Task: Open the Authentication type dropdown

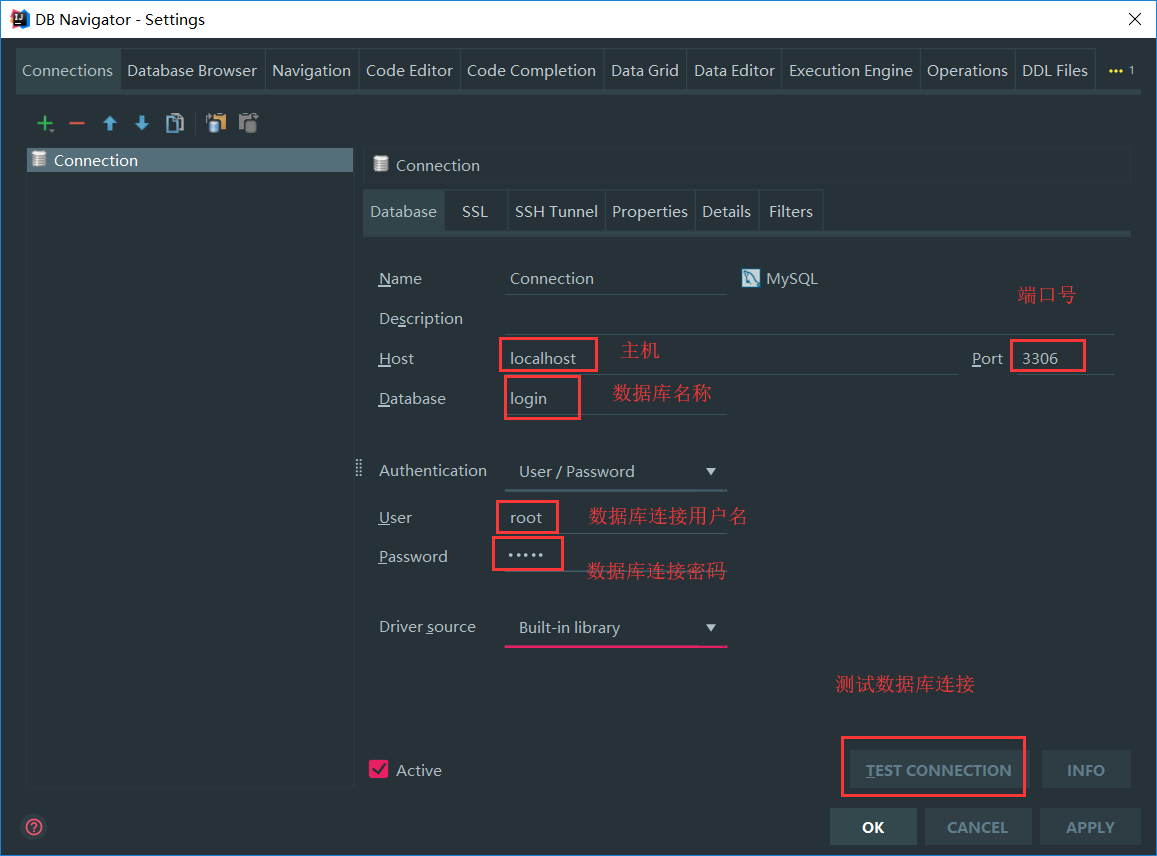Action: click(x=710, y=471)
